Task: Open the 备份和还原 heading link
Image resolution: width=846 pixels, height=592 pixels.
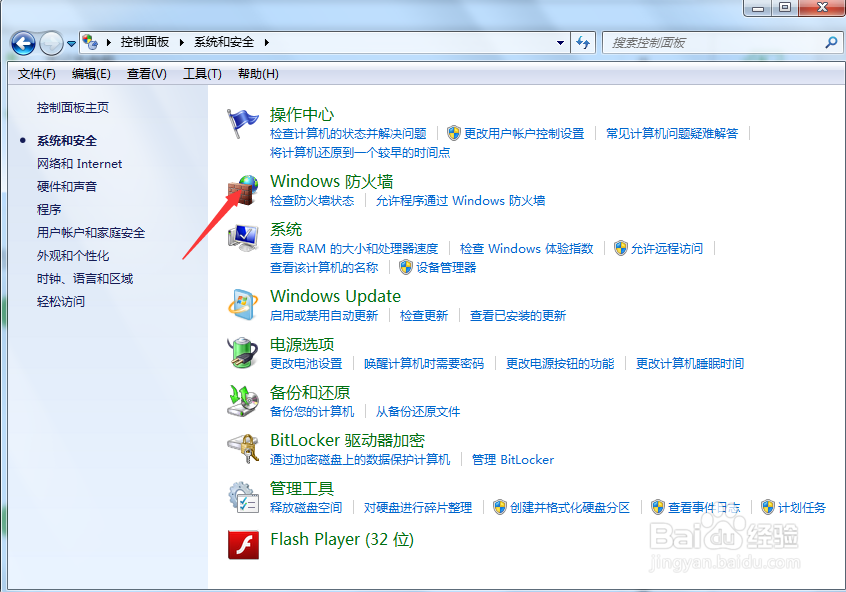Action: pos(310,392)
